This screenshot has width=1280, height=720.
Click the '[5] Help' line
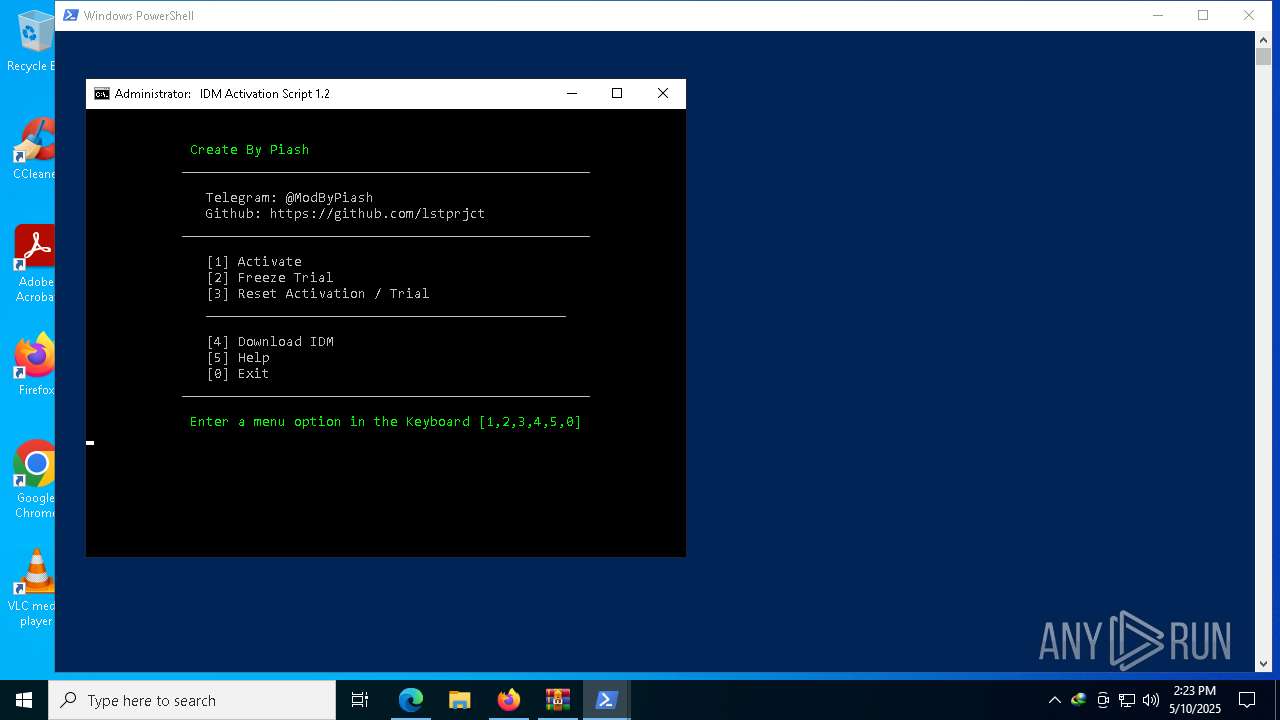238,358
